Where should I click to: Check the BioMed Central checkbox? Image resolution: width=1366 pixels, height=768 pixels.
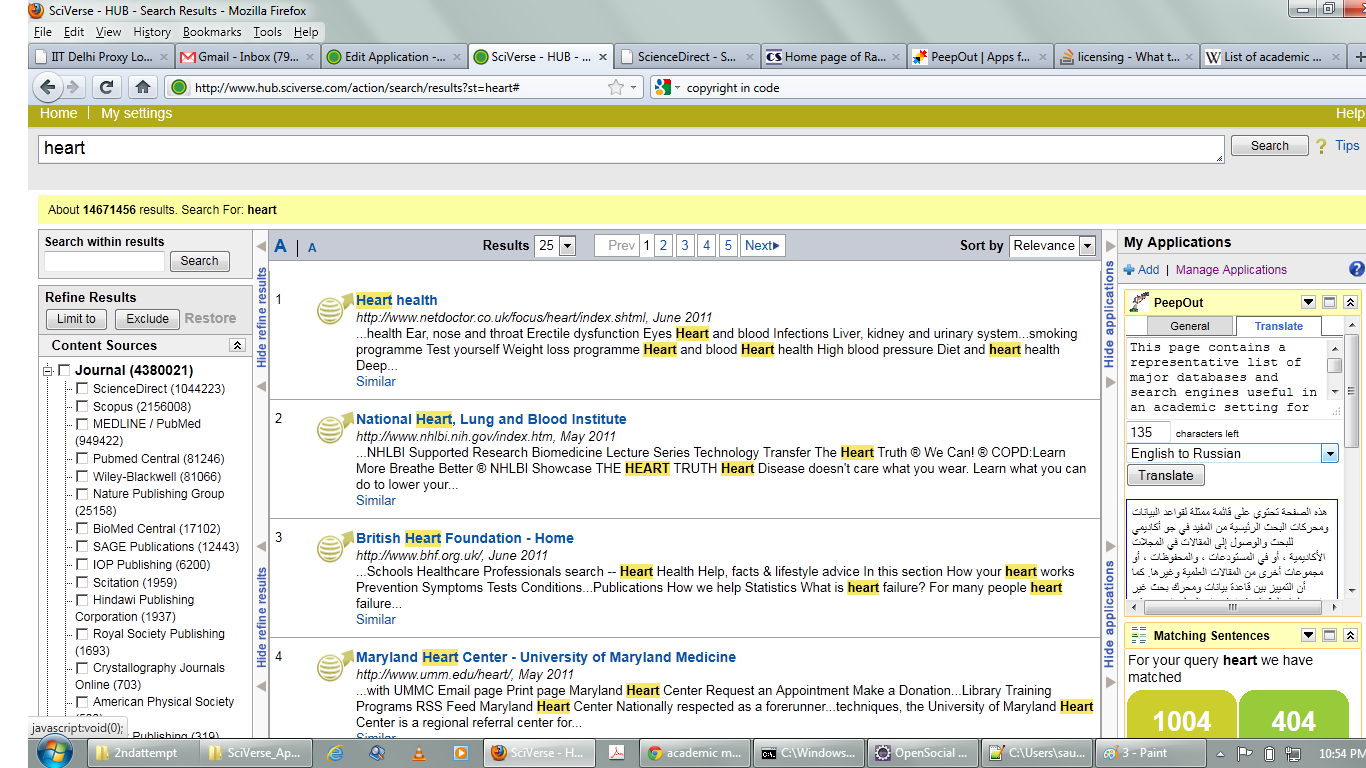(x=82, y=529)
